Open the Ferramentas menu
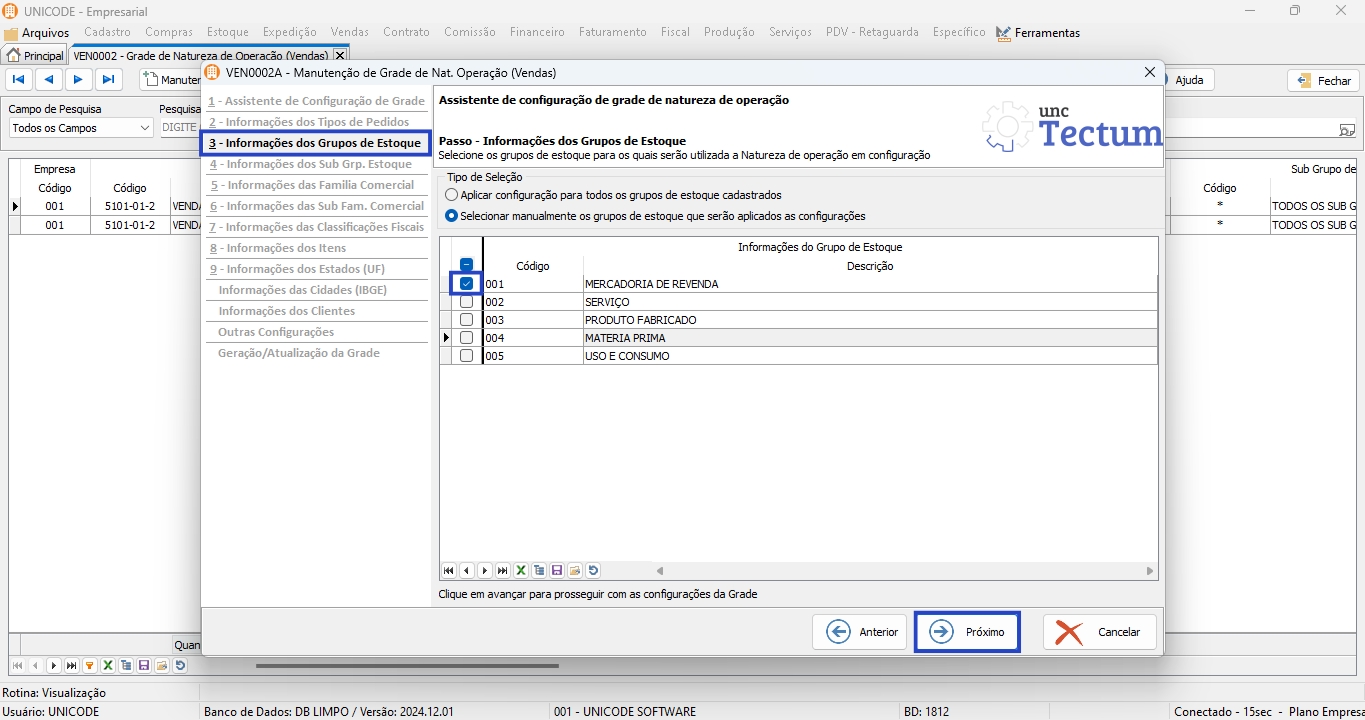Viewport: 1365px width, 720px height. (1046, 33)
